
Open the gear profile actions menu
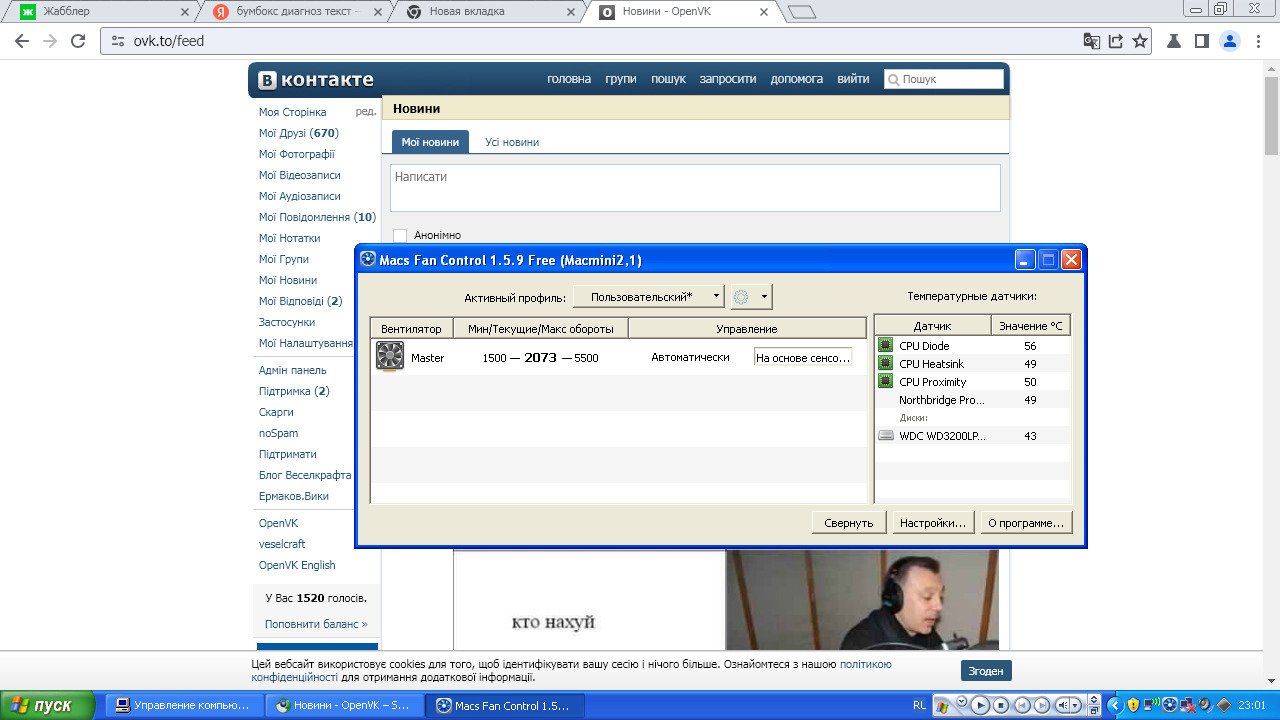[751, 297]
